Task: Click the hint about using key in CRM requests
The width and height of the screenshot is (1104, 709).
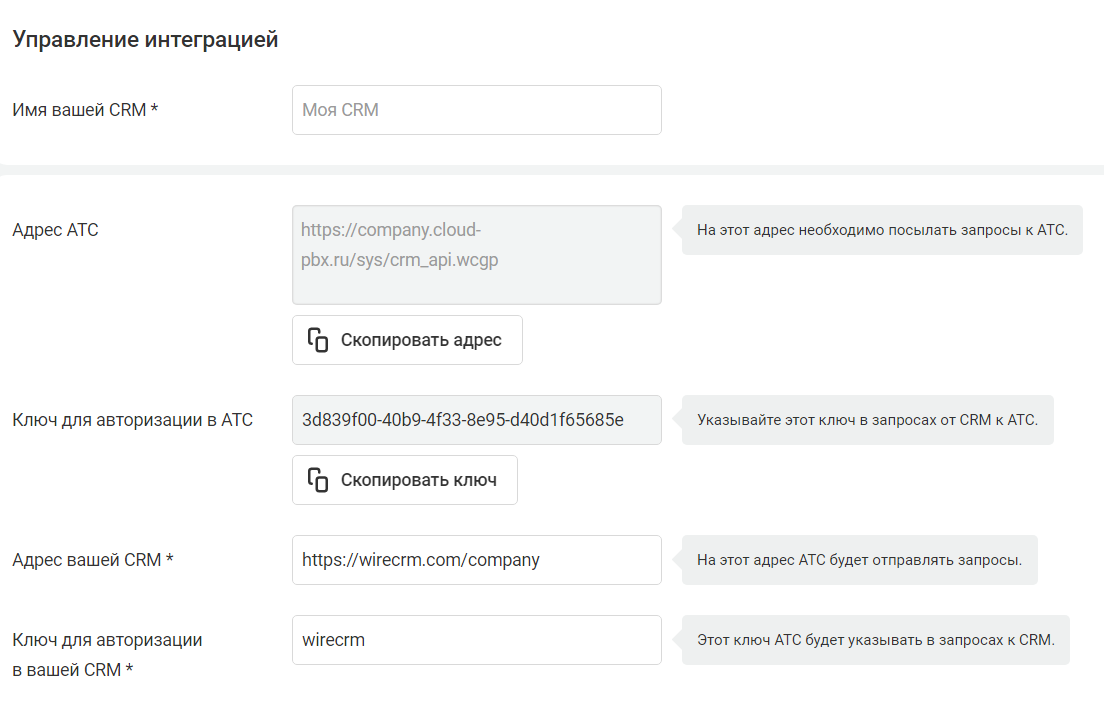Action: click(x=867, y=420)
